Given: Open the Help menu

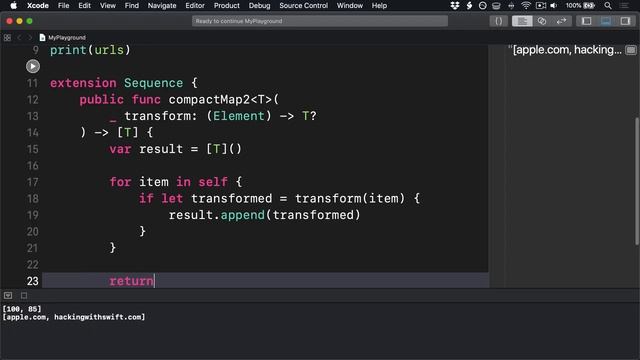Looking at the screenshot, I should (x=379, y=6).
